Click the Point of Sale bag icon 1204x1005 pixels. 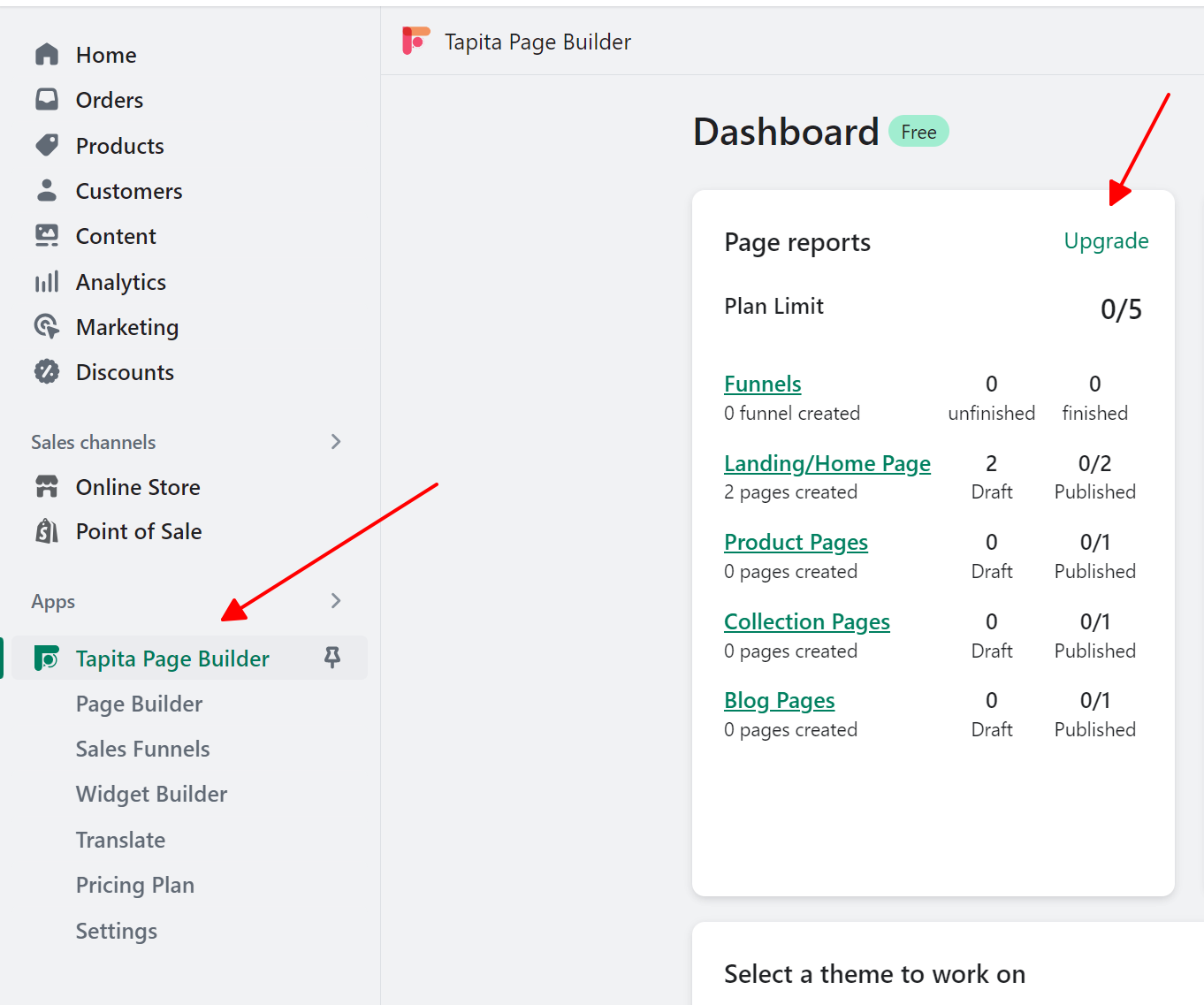coord(47,531)
